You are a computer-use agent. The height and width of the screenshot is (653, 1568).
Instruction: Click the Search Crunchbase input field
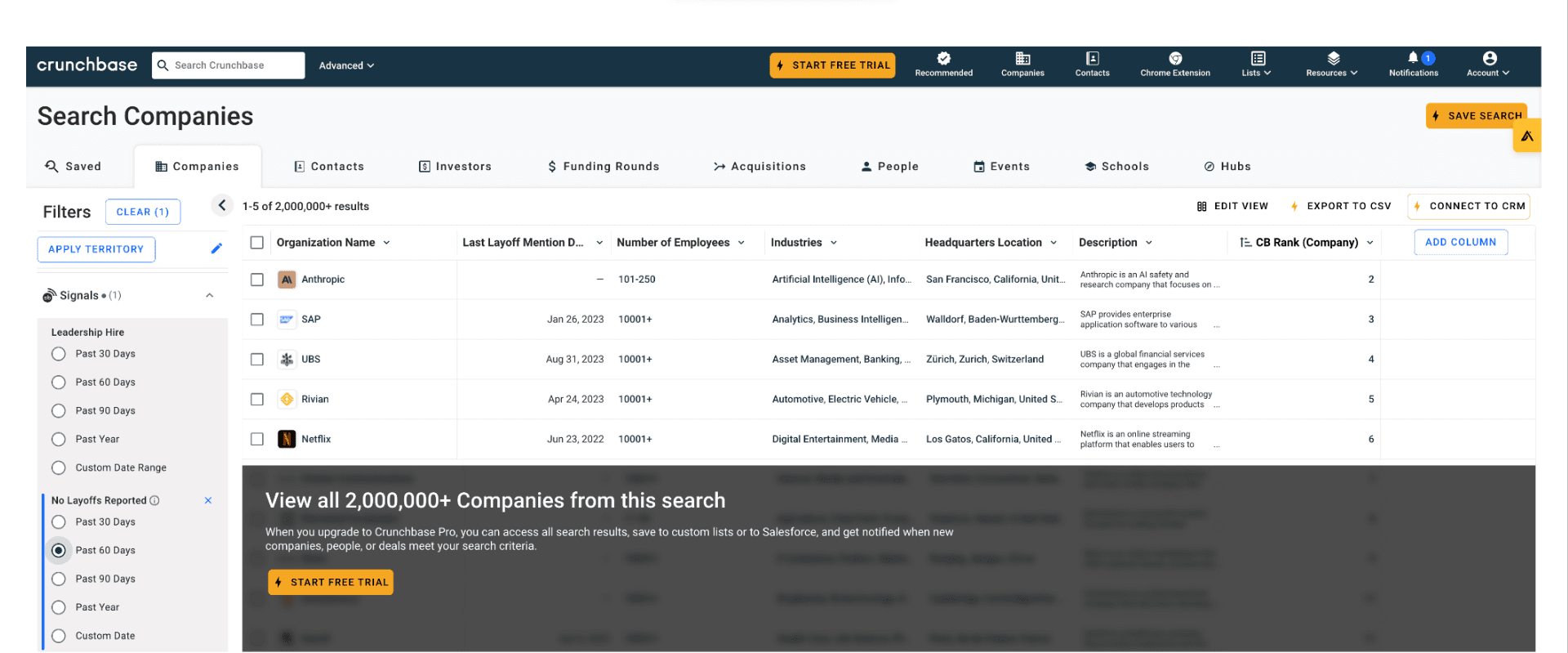(229, 65)
